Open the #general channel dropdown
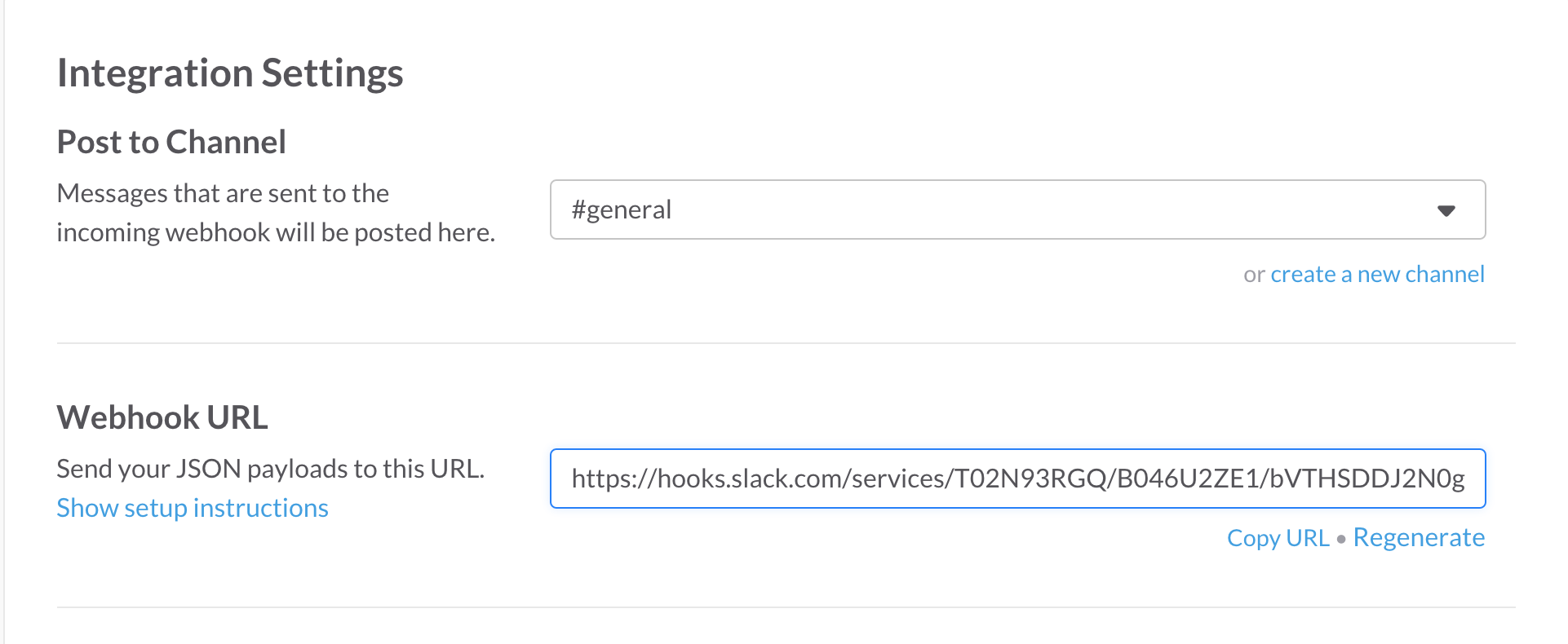Image resolution: width=1568 pixels, height=644 pixels. coord(1017,210)
